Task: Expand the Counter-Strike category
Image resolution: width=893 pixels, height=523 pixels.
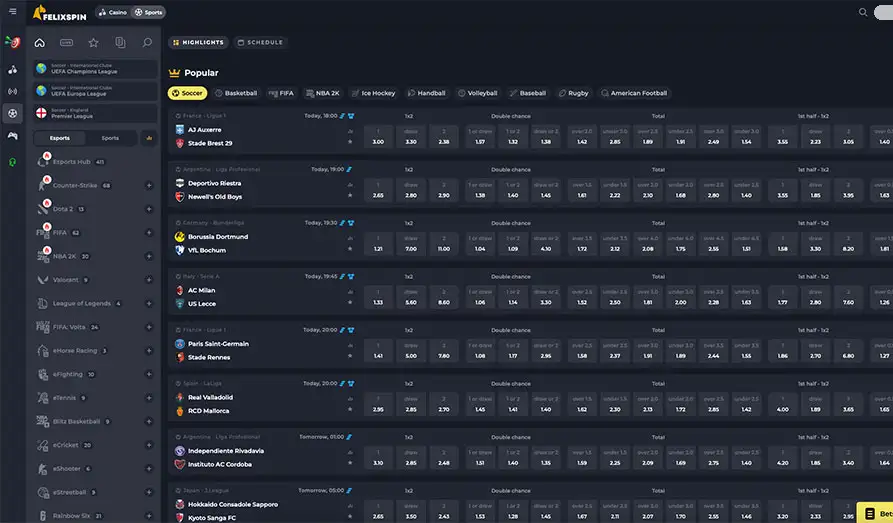Action: click(149, 185)
